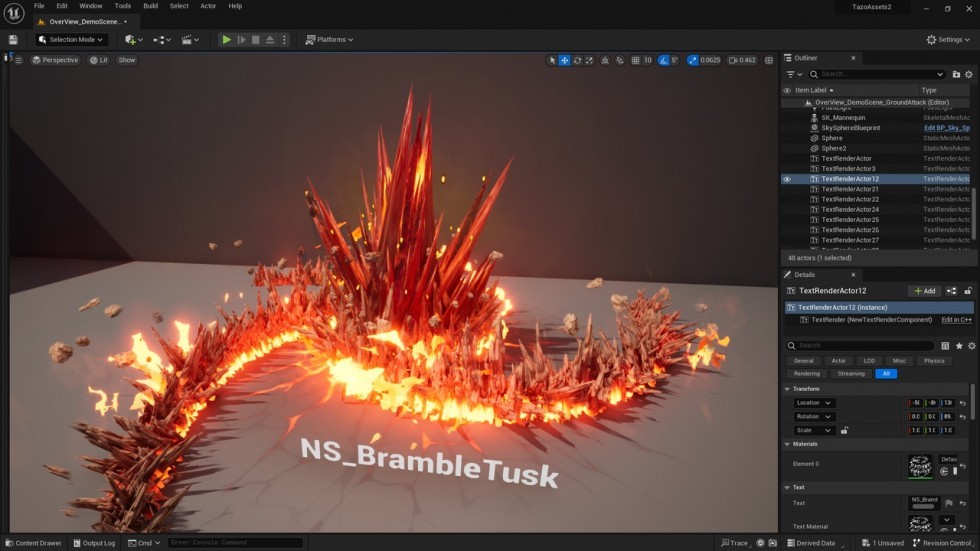Screen dimensions: 980x551
Task: Open the scale snap 0.0625 dropdown
Action: 710,60
